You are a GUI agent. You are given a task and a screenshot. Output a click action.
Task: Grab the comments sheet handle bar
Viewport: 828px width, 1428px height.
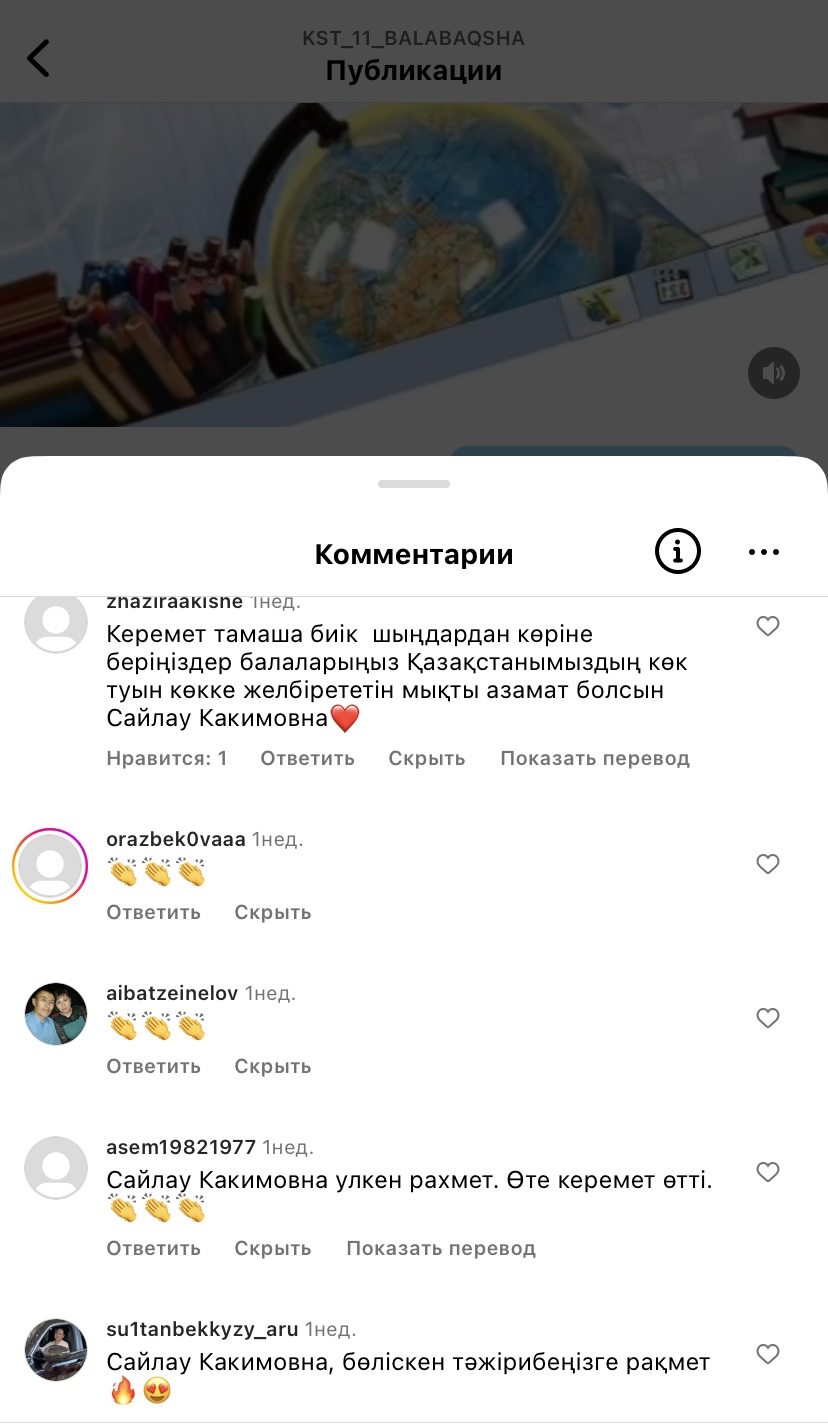(414, 484)
